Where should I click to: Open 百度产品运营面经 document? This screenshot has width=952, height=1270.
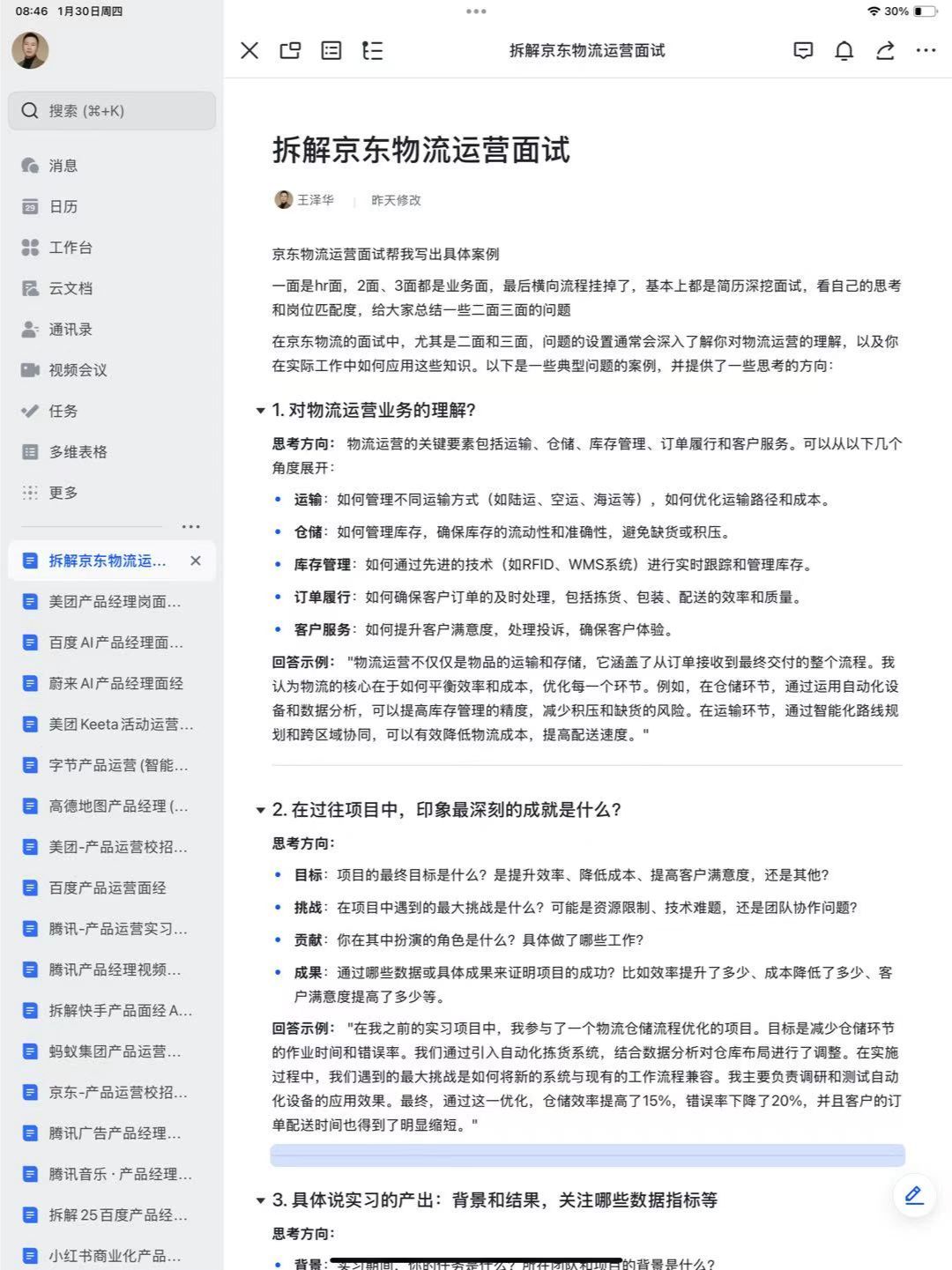(x=112, y=888)
